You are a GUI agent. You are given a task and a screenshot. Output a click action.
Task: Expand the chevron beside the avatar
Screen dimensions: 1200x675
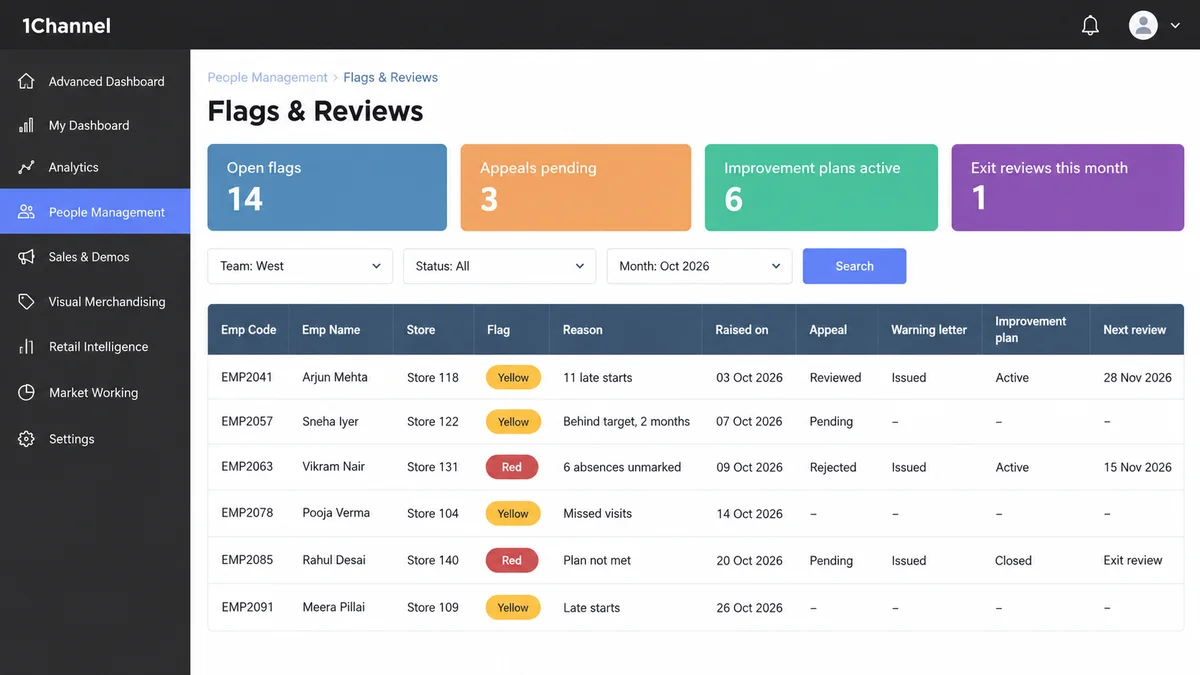click(1175, 26)
